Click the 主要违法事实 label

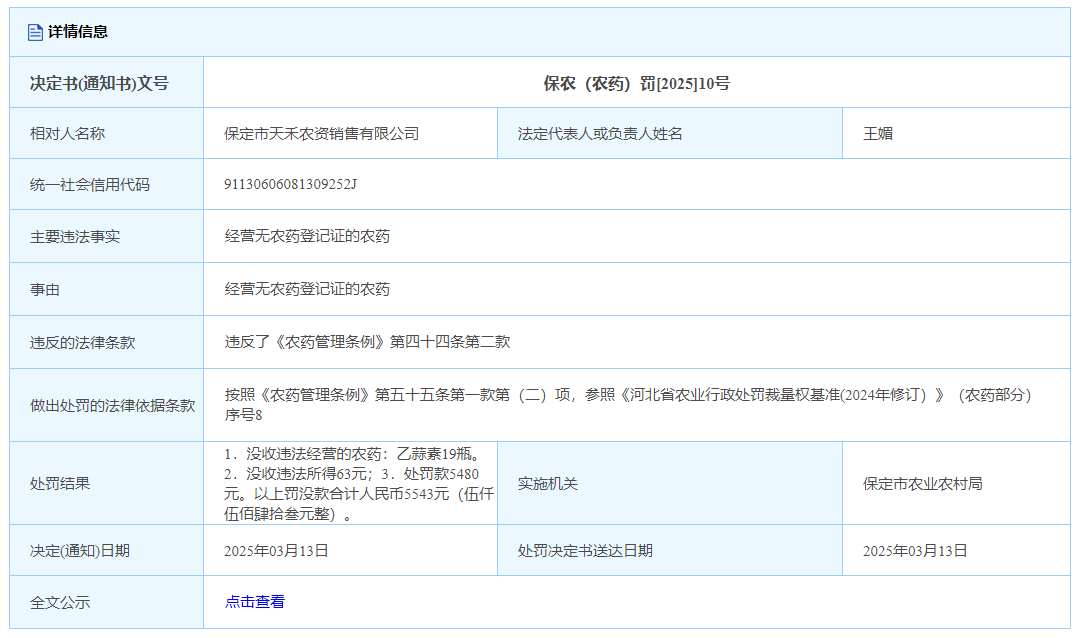[74, 236]
